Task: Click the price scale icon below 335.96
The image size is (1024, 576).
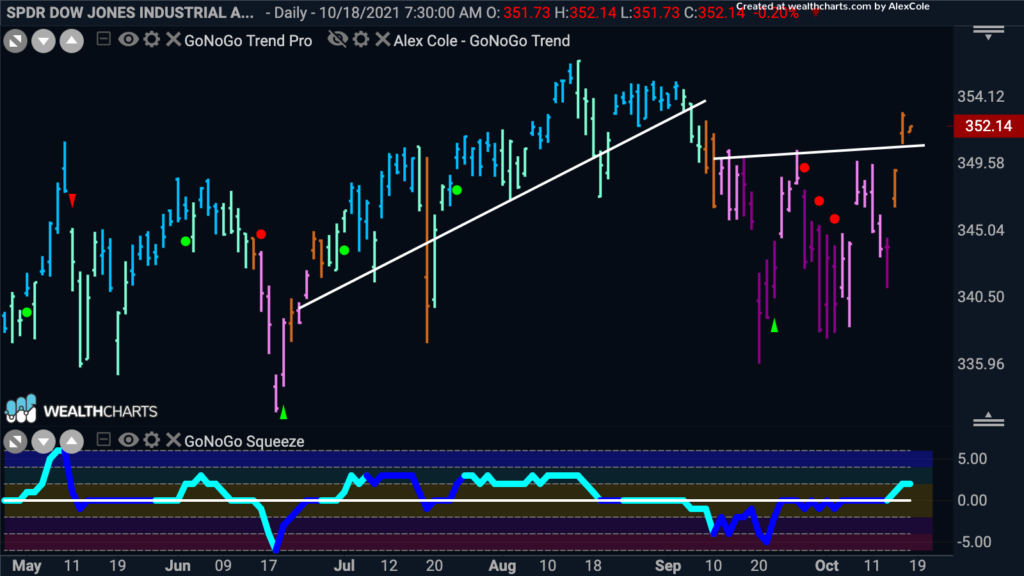Action: (989, 420)
